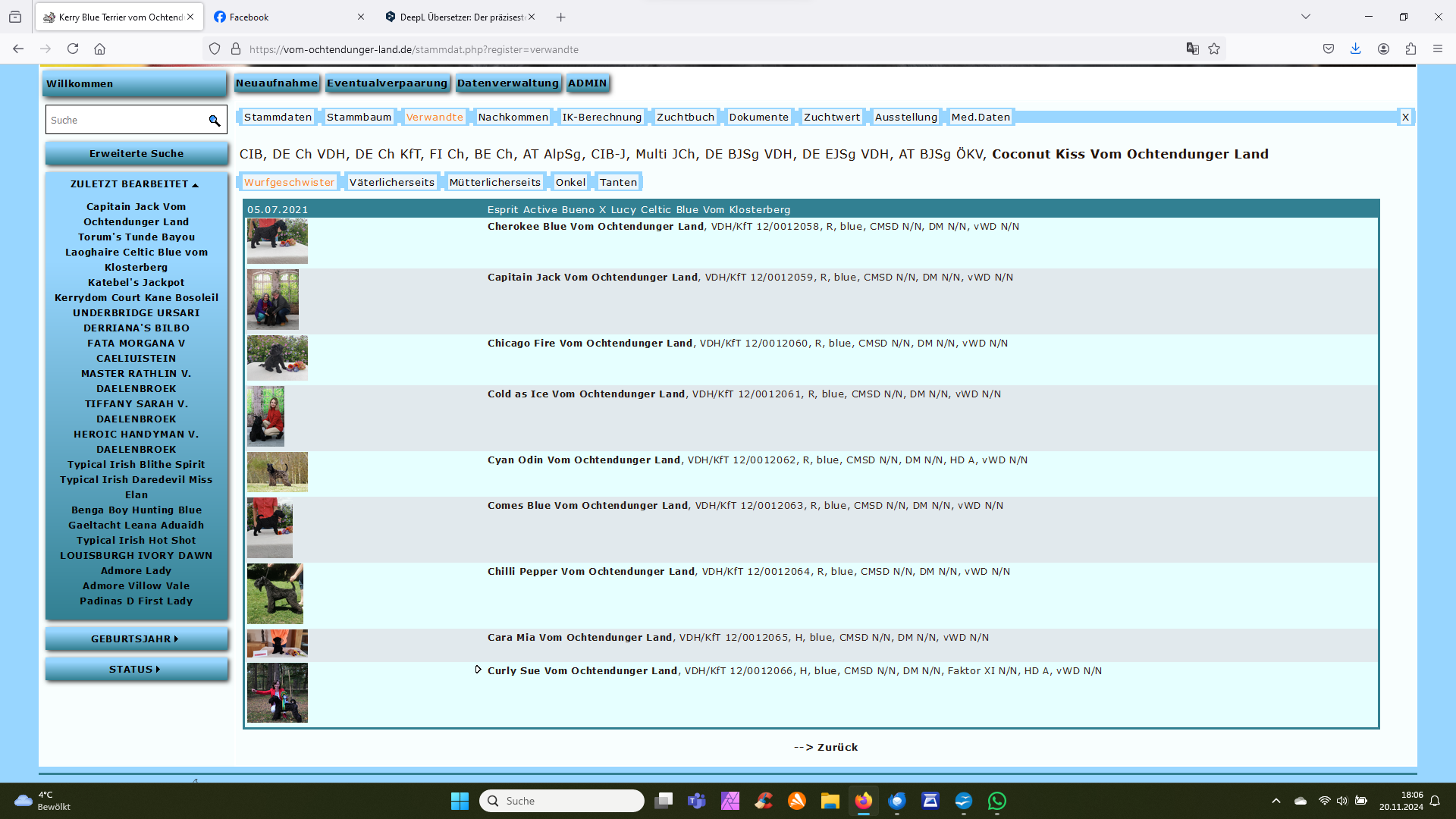
Task: Click the Erweiterte Suche button
Action: pos(136,154)
